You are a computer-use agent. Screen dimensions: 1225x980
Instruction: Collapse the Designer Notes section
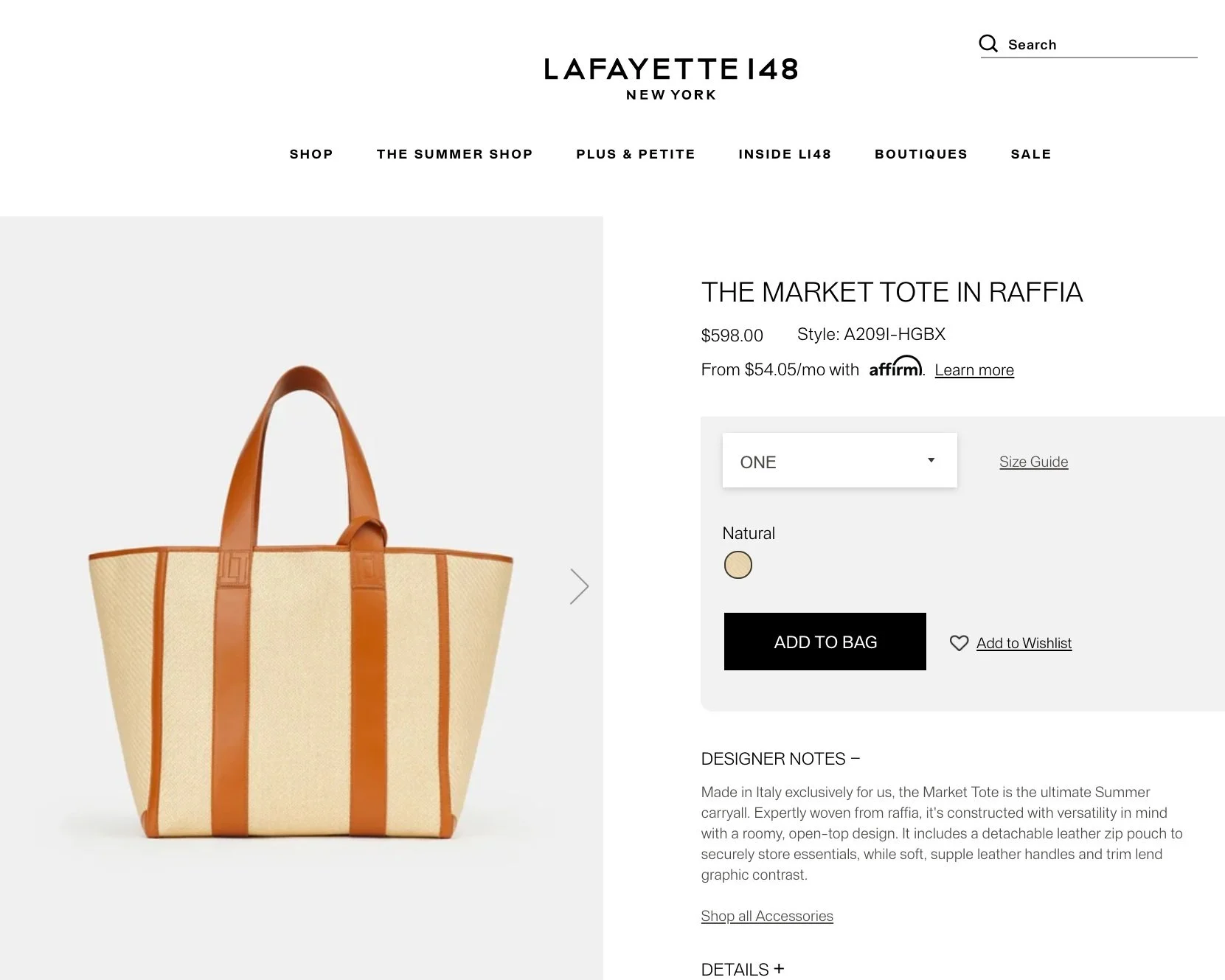[x=780, y=759]
